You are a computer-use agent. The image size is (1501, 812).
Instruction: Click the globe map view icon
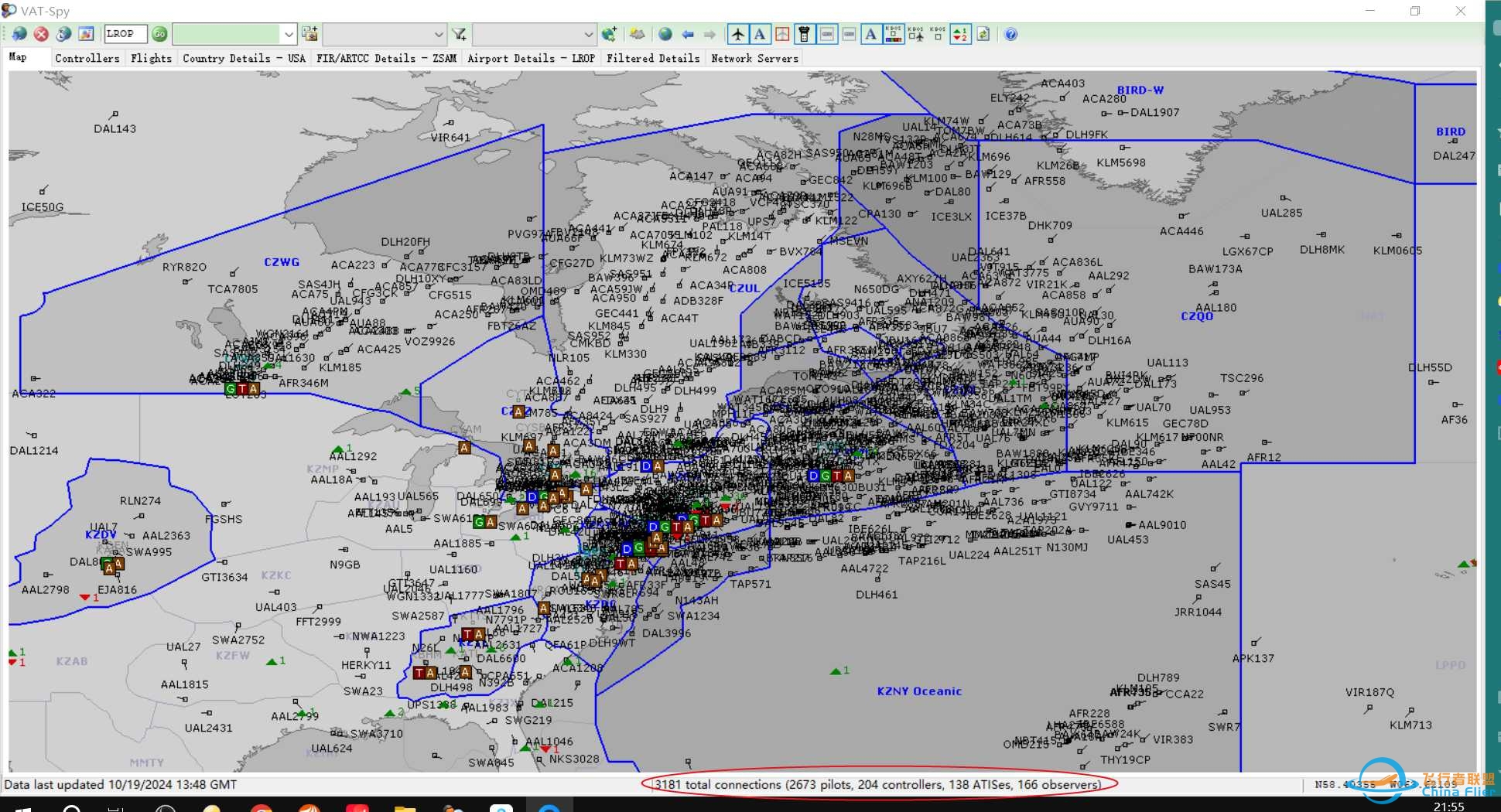(x=665, y=34)
